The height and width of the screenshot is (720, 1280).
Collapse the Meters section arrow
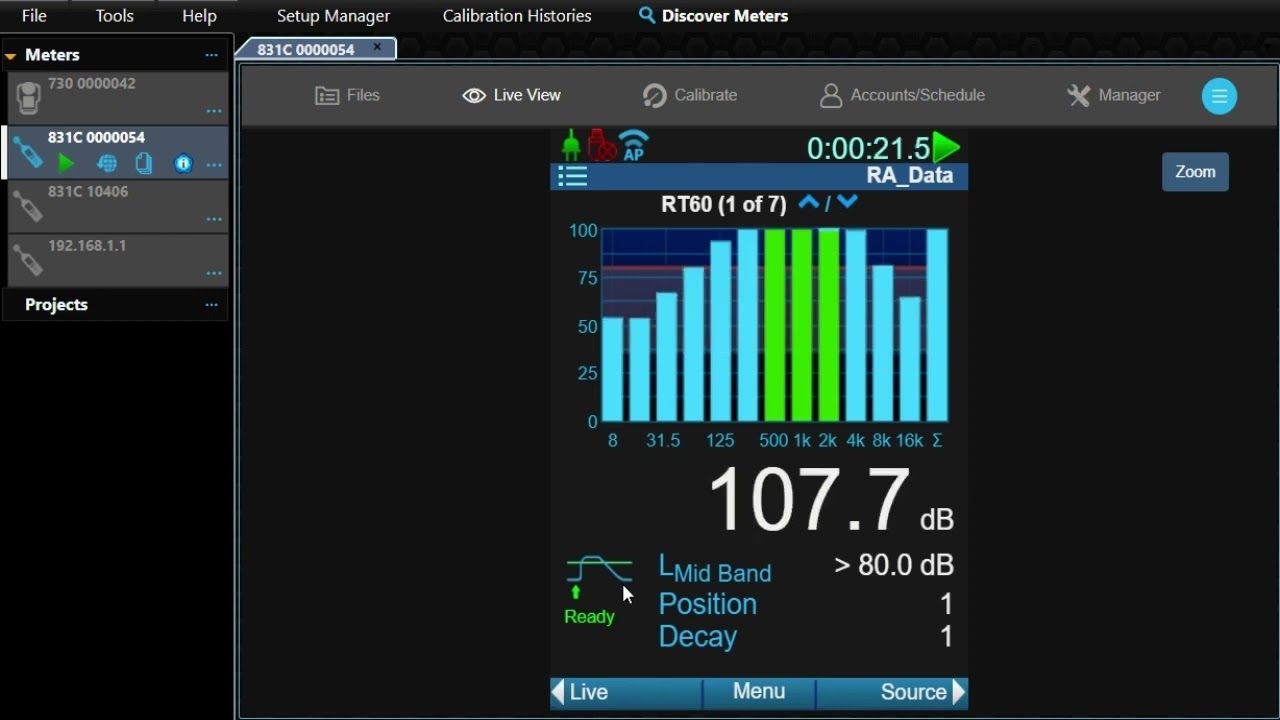coord(10,56)
